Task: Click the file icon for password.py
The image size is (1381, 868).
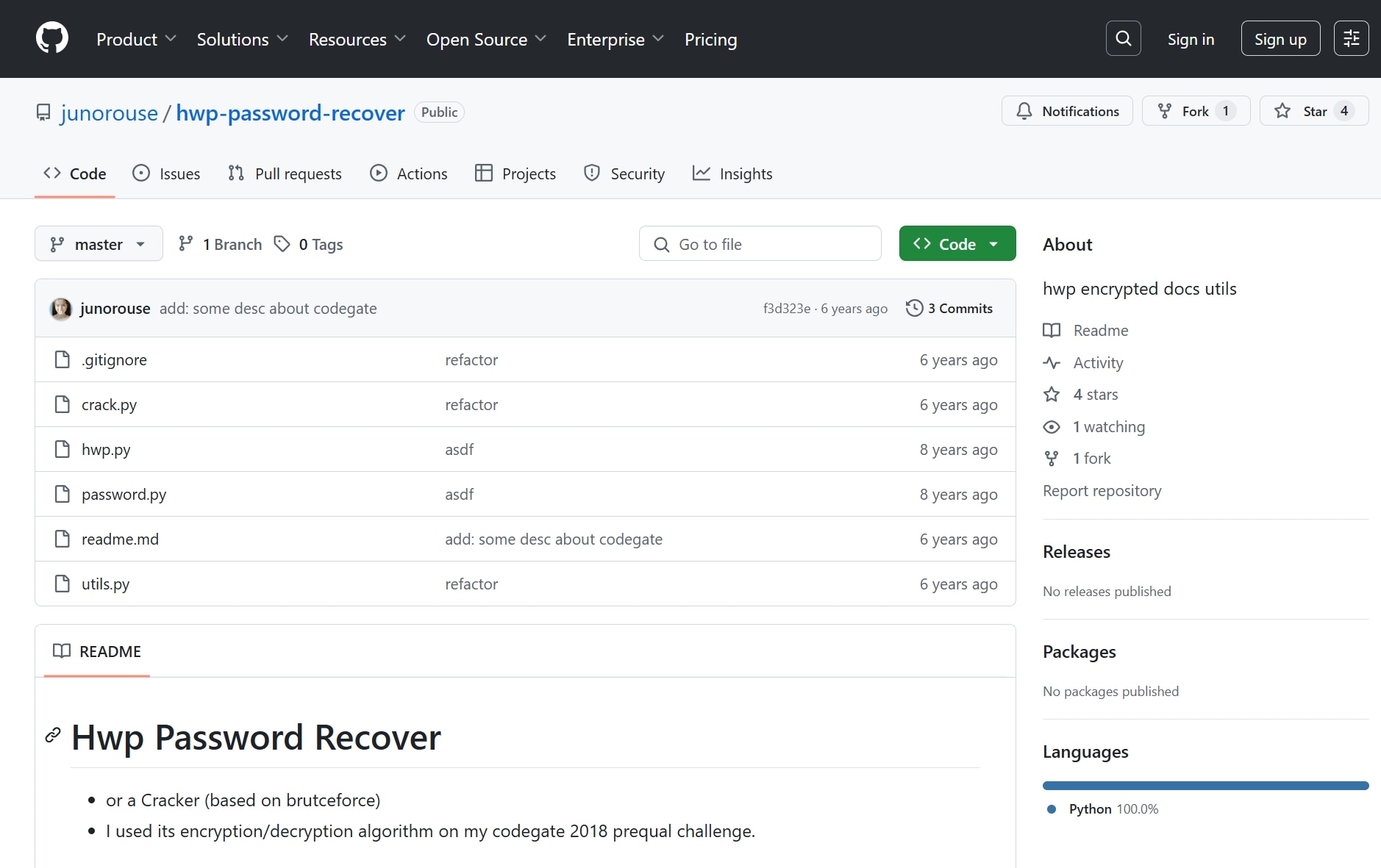Action: pyautogui.click(x=63, y=494)
